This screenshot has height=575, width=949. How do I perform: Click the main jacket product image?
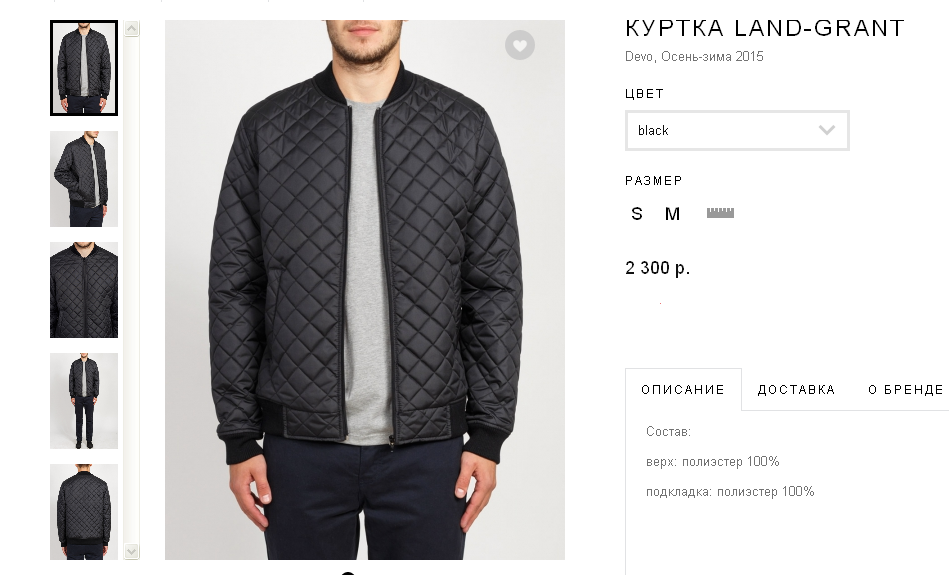tap(365, 290)
